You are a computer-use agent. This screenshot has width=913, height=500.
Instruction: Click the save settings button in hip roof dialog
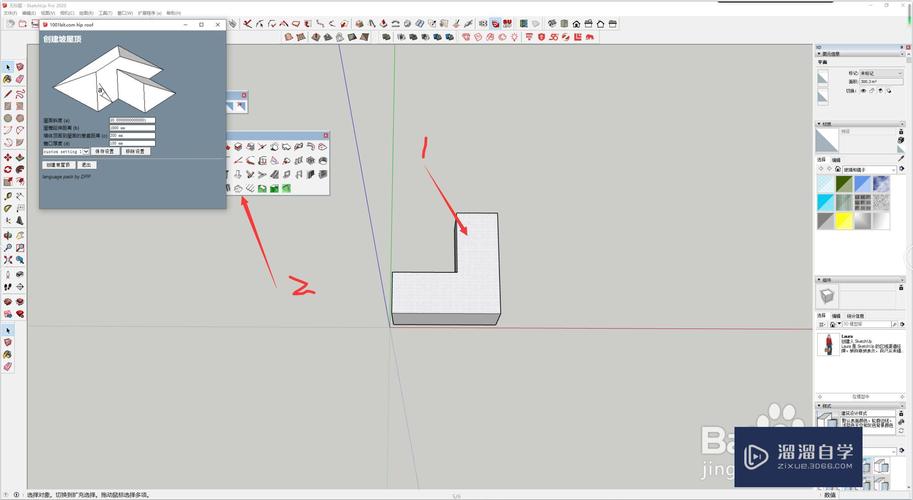pos(105,151)
